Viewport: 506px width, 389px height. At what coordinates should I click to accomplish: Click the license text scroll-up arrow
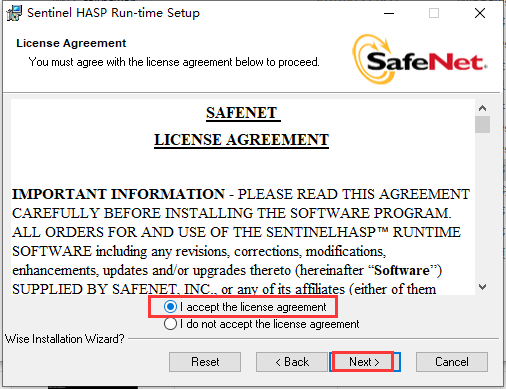tap(482, 108)
